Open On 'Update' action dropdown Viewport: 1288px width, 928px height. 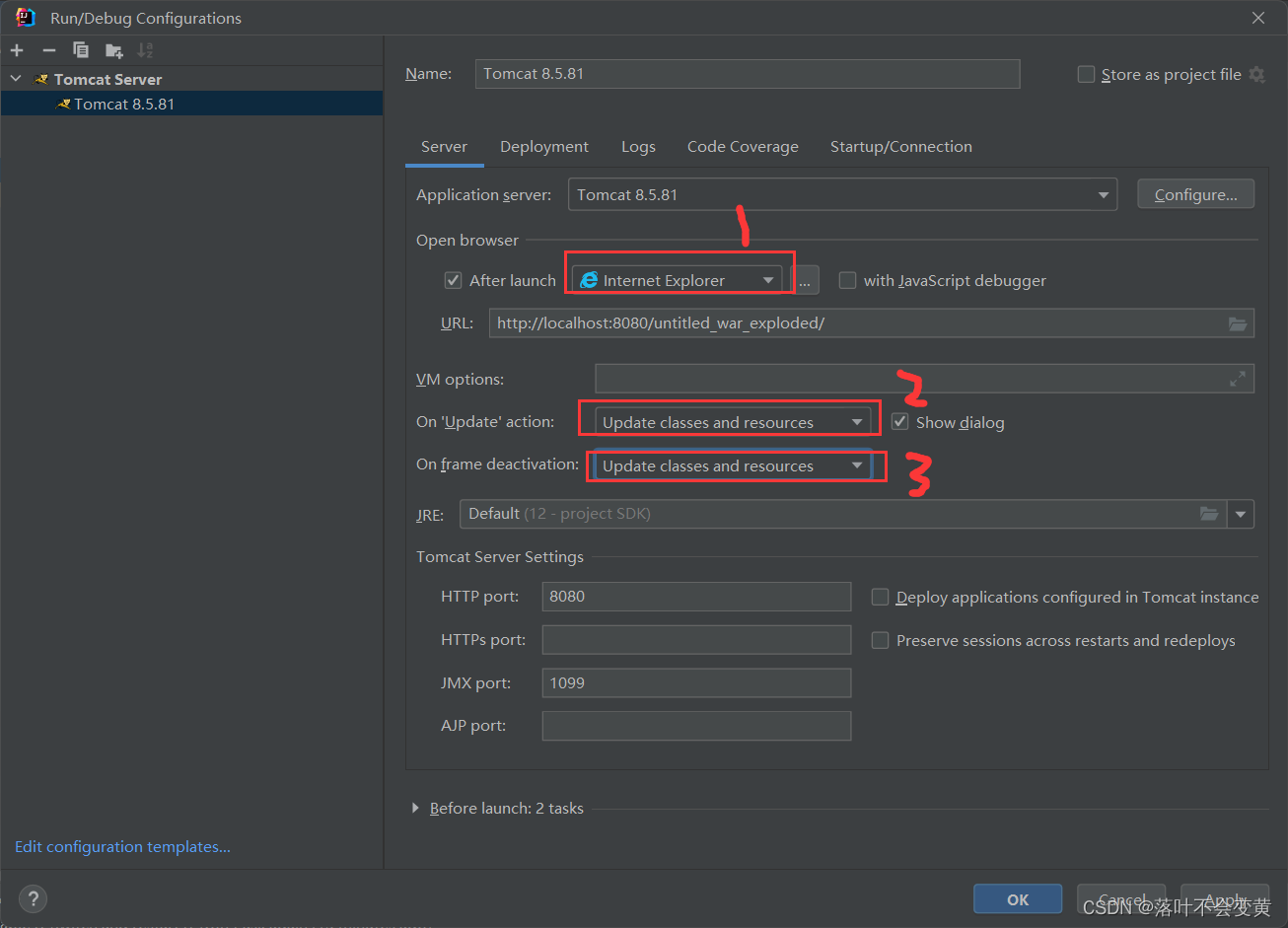pos(734,422)
